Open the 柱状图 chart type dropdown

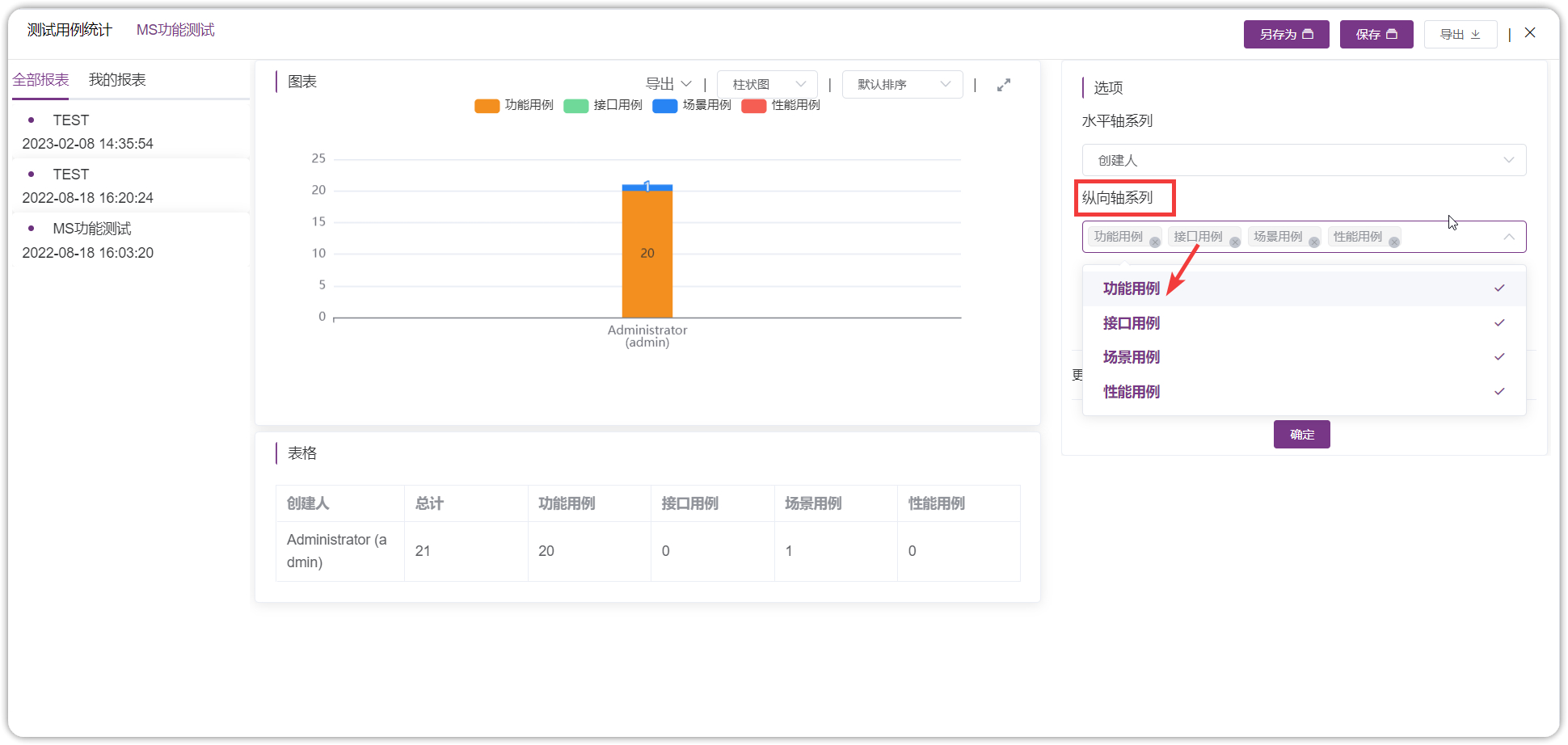coord(767,84)
